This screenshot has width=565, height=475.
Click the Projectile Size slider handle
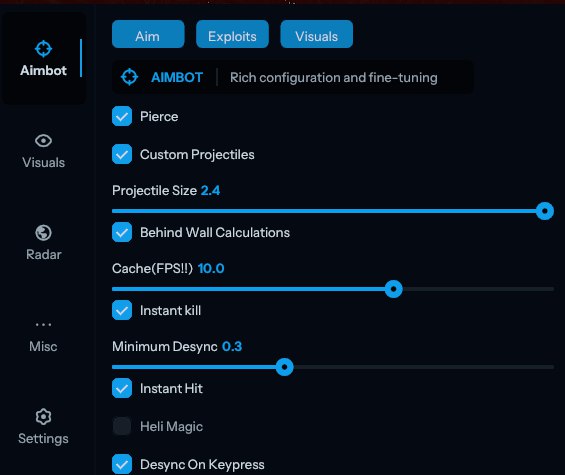[x=544, y=211]
